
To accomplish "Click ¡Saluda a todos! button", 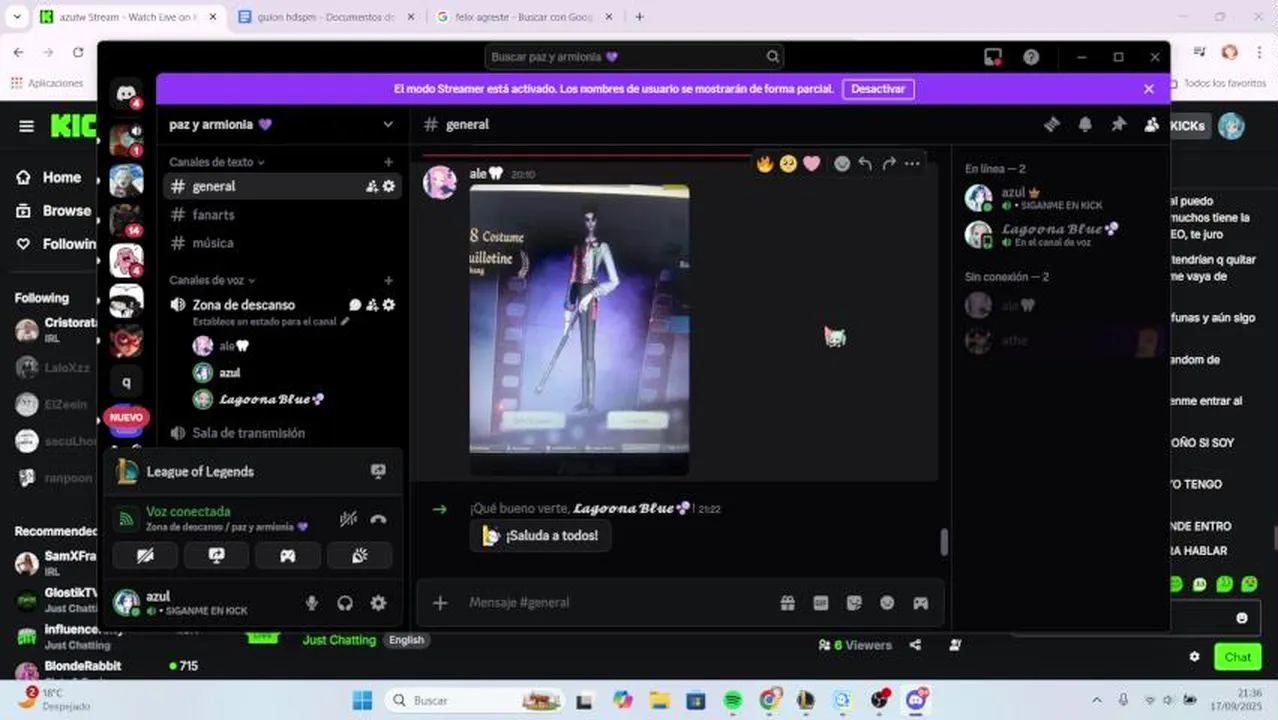I will (x=540, y=536).
